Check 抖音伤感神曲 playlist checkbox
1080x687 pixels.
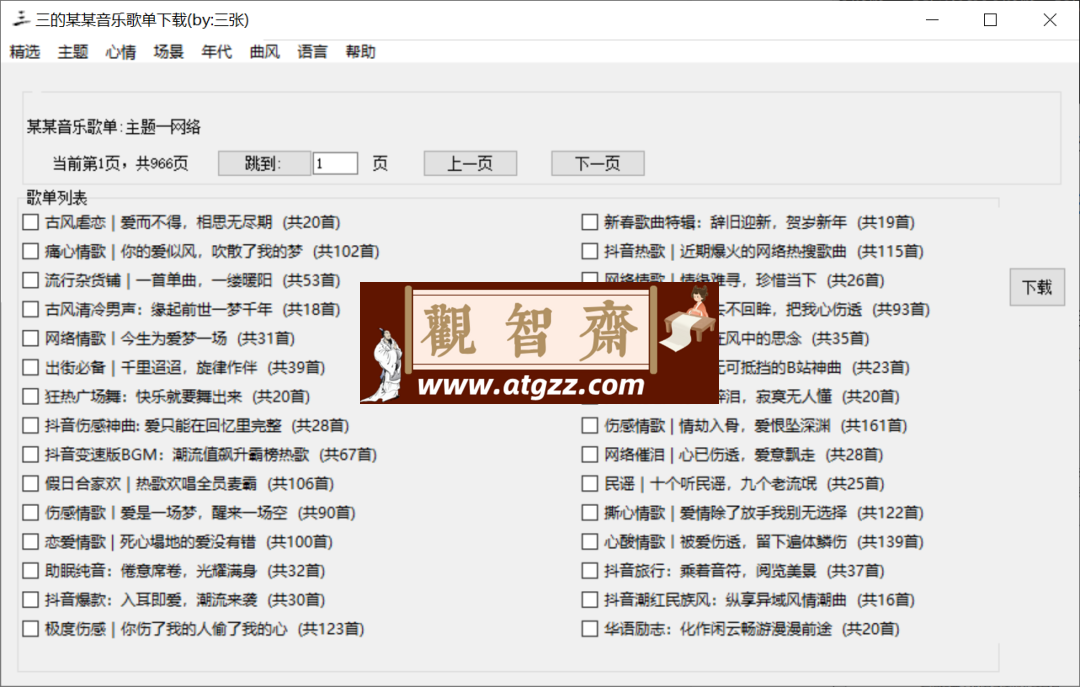[x=30, y=425]
